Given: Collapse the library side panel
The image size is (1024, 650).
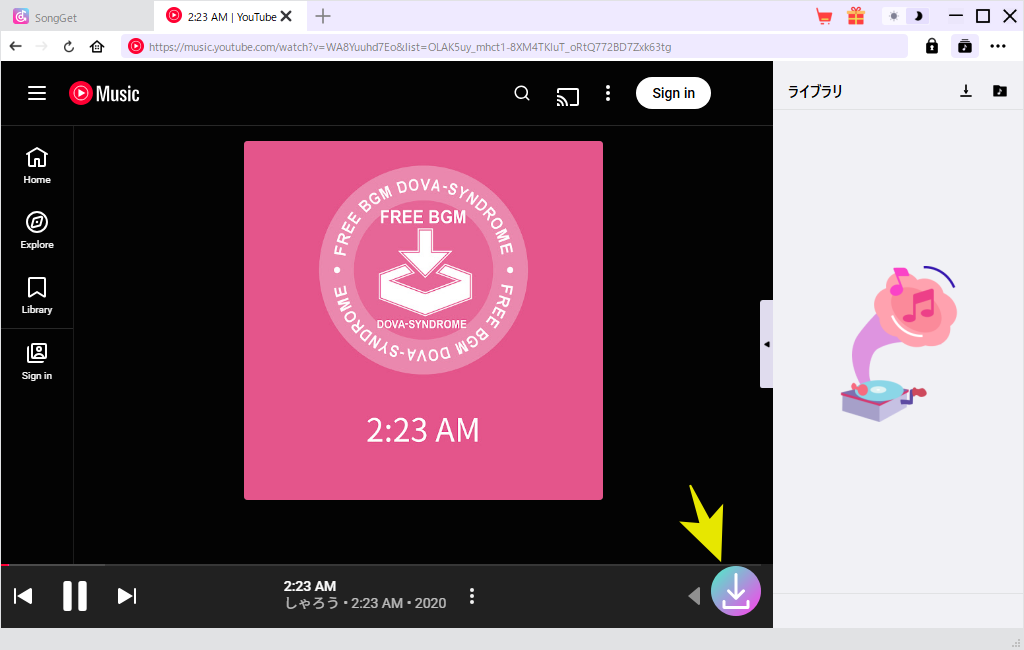Looking at the screenshot, I should pos(766,344).
